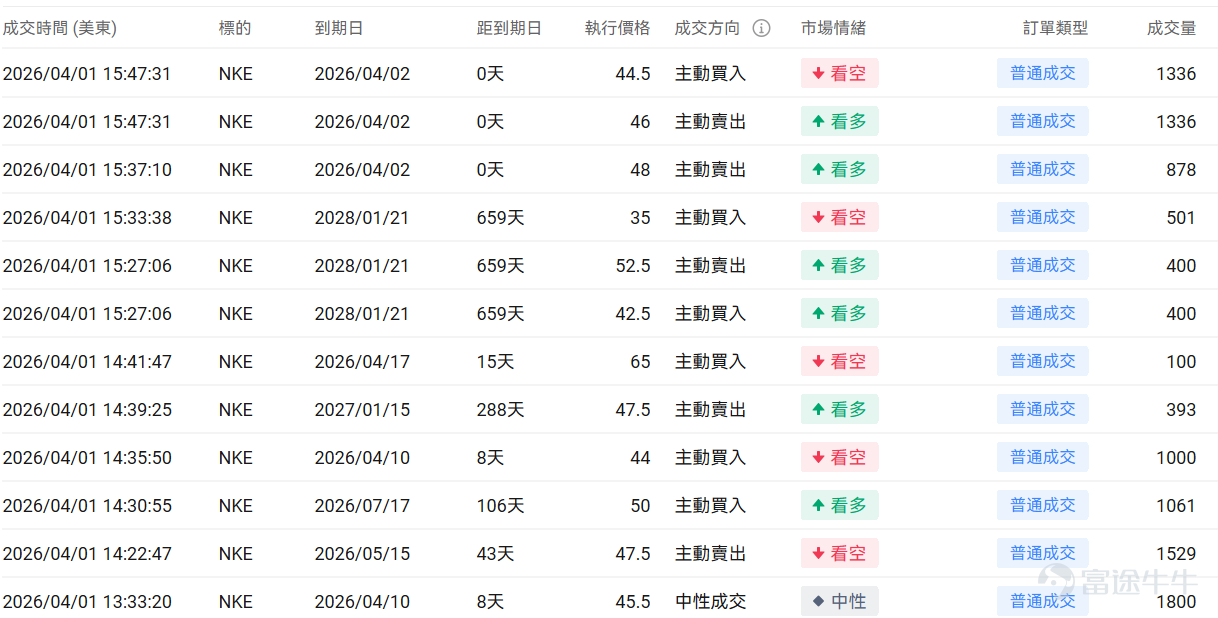Screen dimensions: 1218x618
Task: Click 普通成交 tag in the 14:41:47 row
Action: [1043, 361]
